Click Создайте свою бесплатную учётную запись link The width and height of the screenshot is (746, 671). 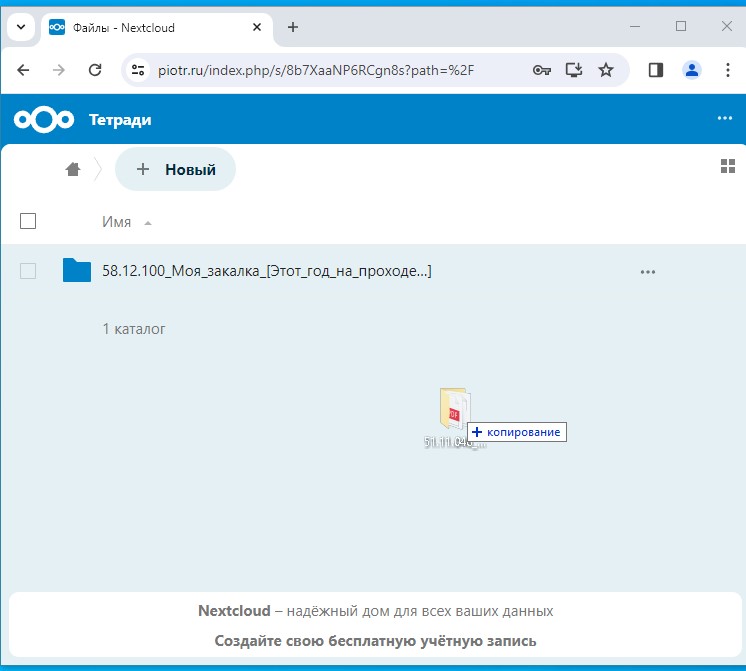point(375,641)
